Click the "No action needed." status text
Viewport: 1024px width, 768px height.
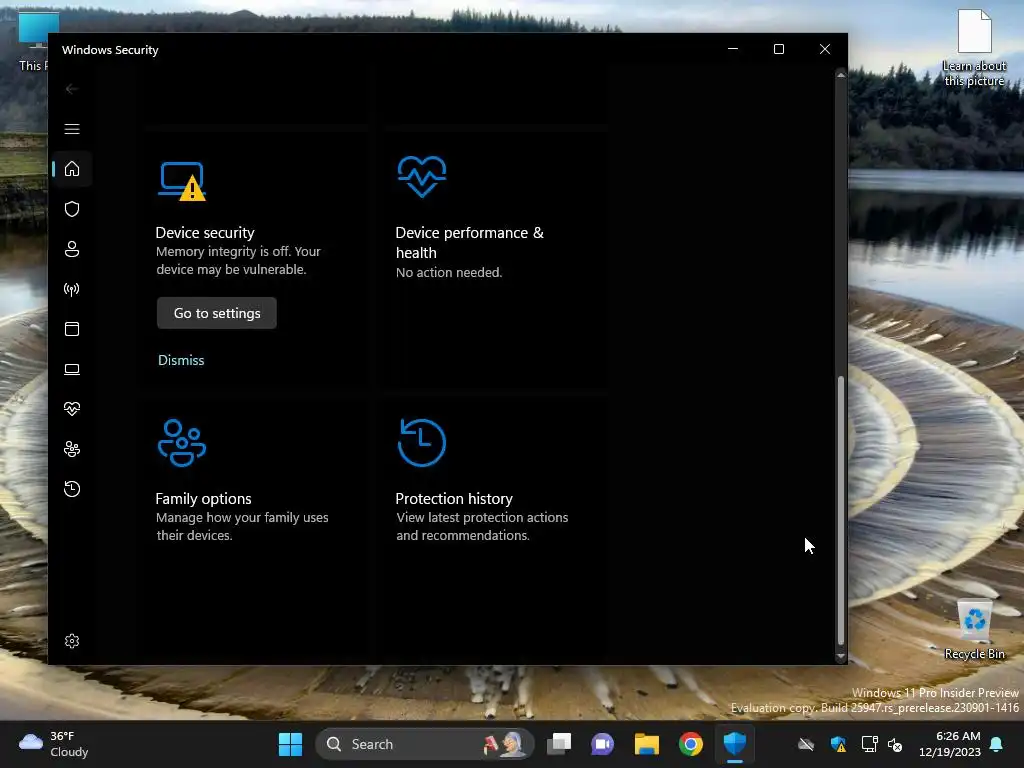pyautogui.click(x=449, y=272)
